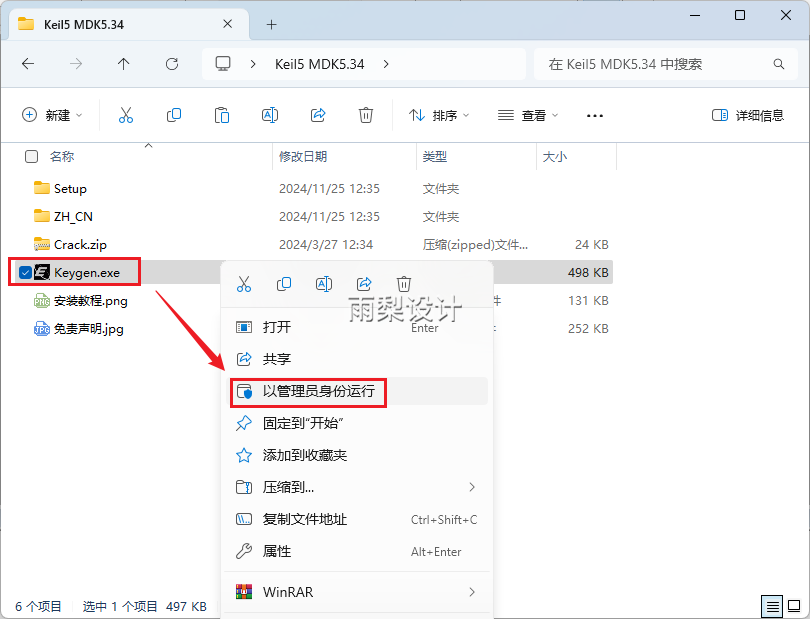Select all items via the 名称 header checkbox
Image resolution: width=810 pixels, height=619 pixels.
click(x=29, y=157)
